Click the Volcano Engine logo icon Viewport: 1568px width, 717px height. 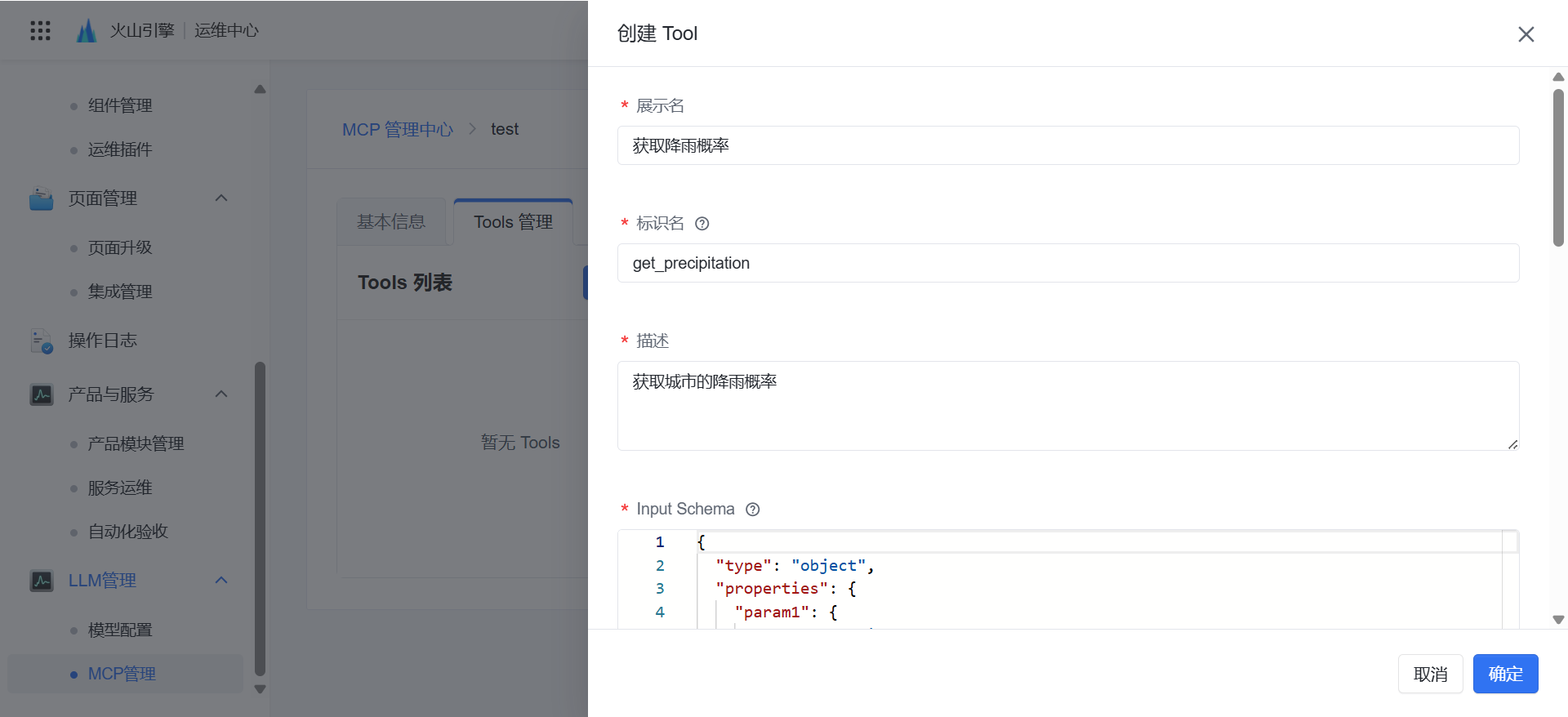[86, 31]
